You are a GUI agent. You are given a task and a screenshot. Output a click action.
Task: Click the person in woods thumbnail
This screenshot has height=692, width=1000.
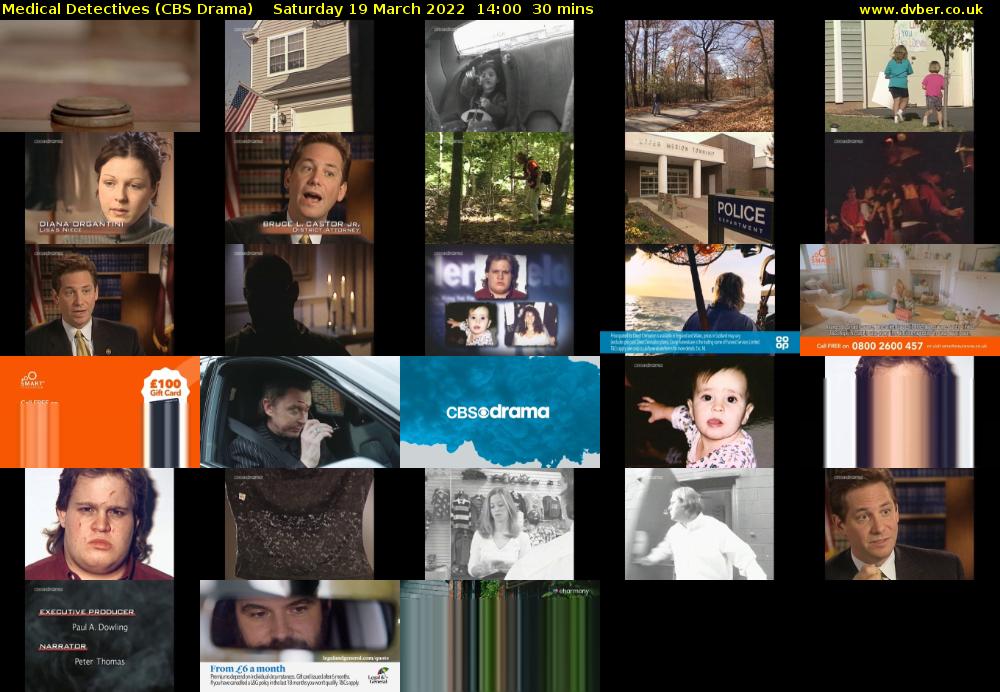(499, 188)
